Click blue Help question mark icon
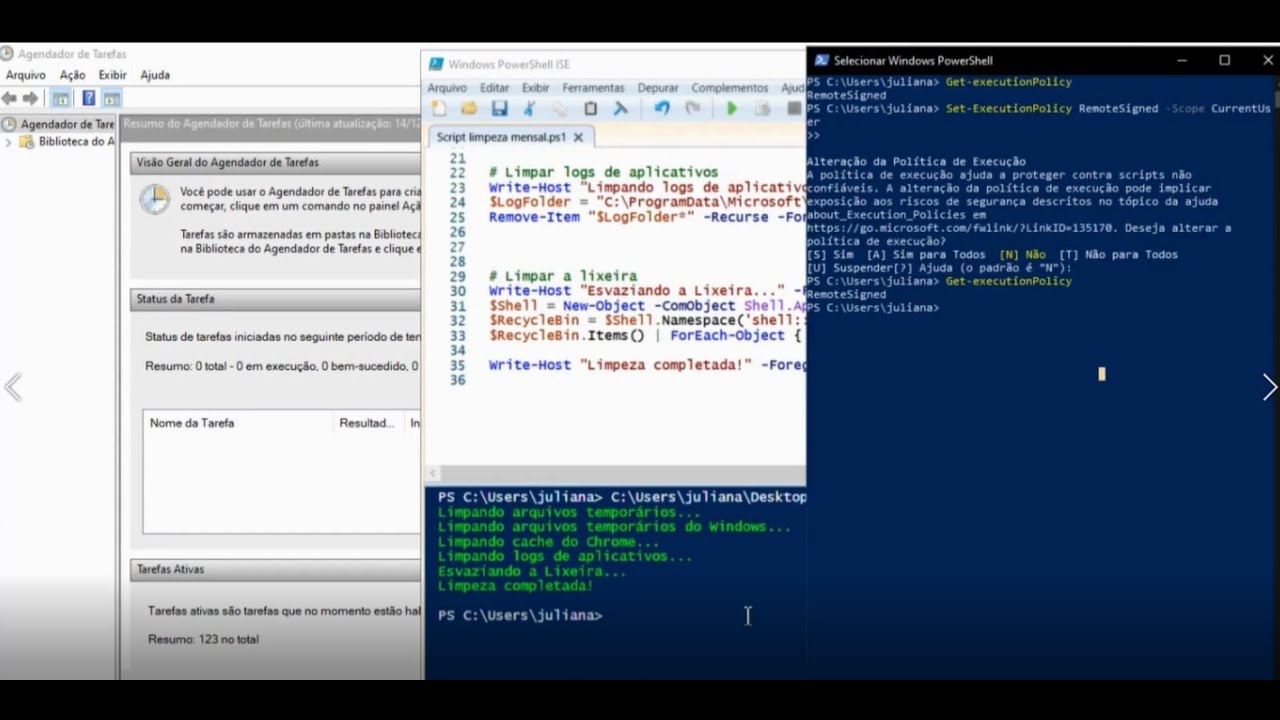The height and width of the screenshot is (720, 1280). [x=88, y=98]
